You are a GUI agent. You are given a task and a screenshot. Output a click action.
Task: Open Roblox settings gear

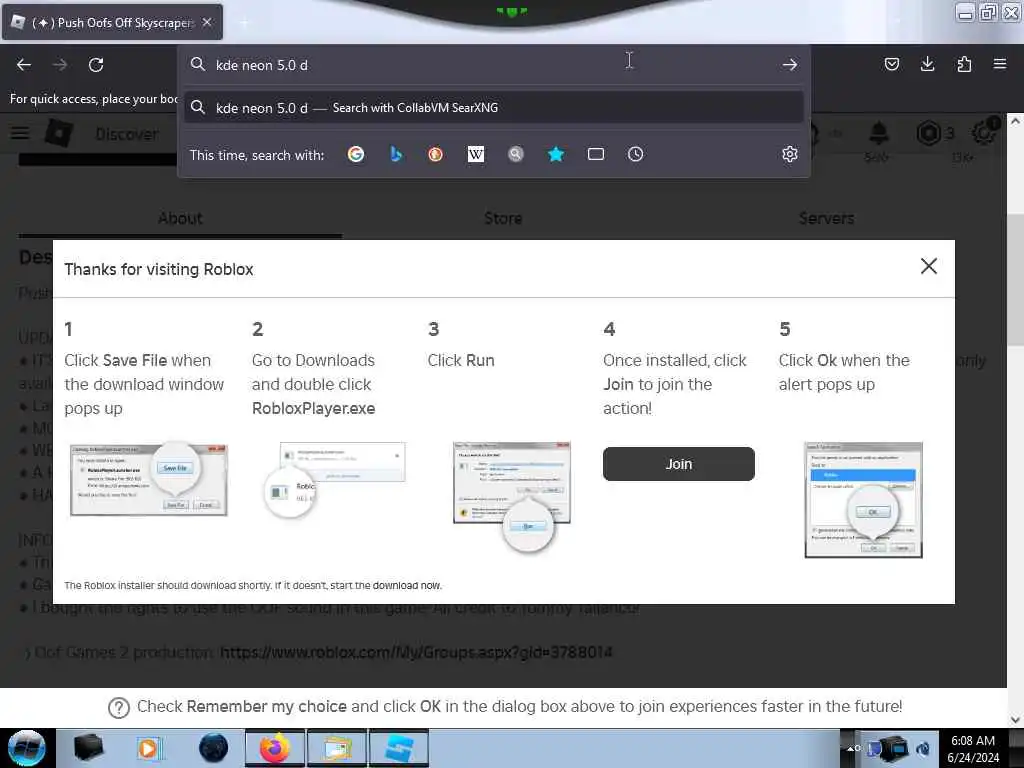[984, 133]
